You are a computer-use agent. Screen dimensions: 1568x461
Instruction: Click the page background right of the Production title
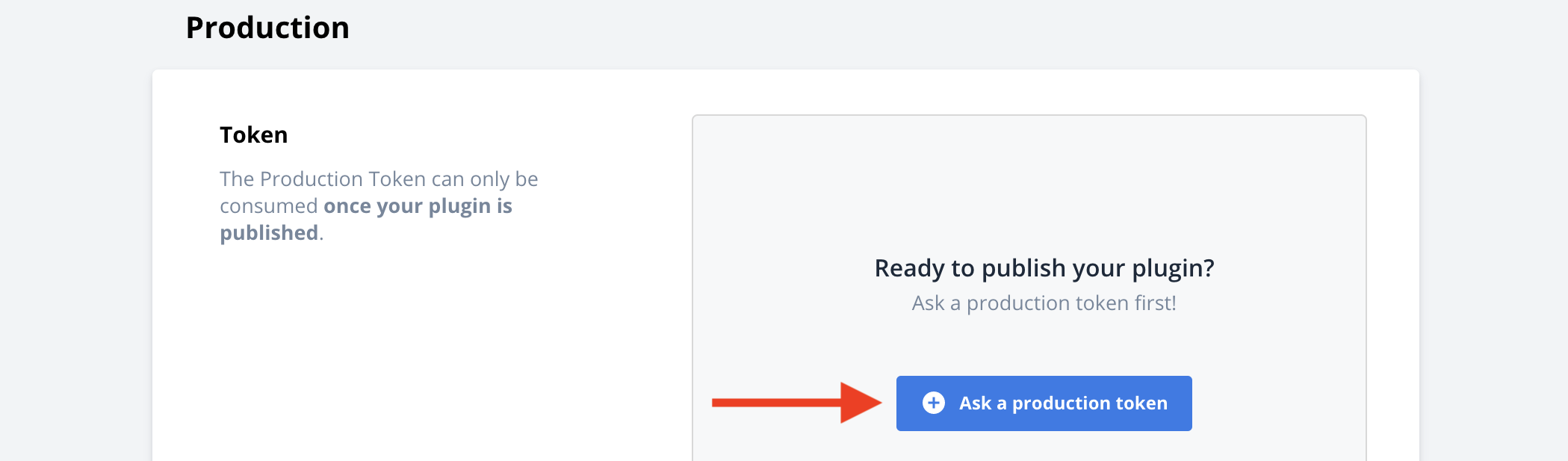(896, 30)
